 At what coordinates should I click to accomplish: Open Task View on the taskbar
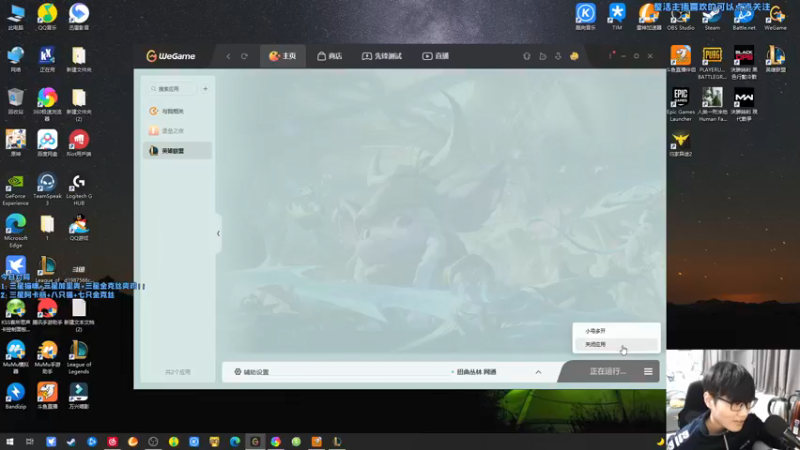tap(30, 442)
